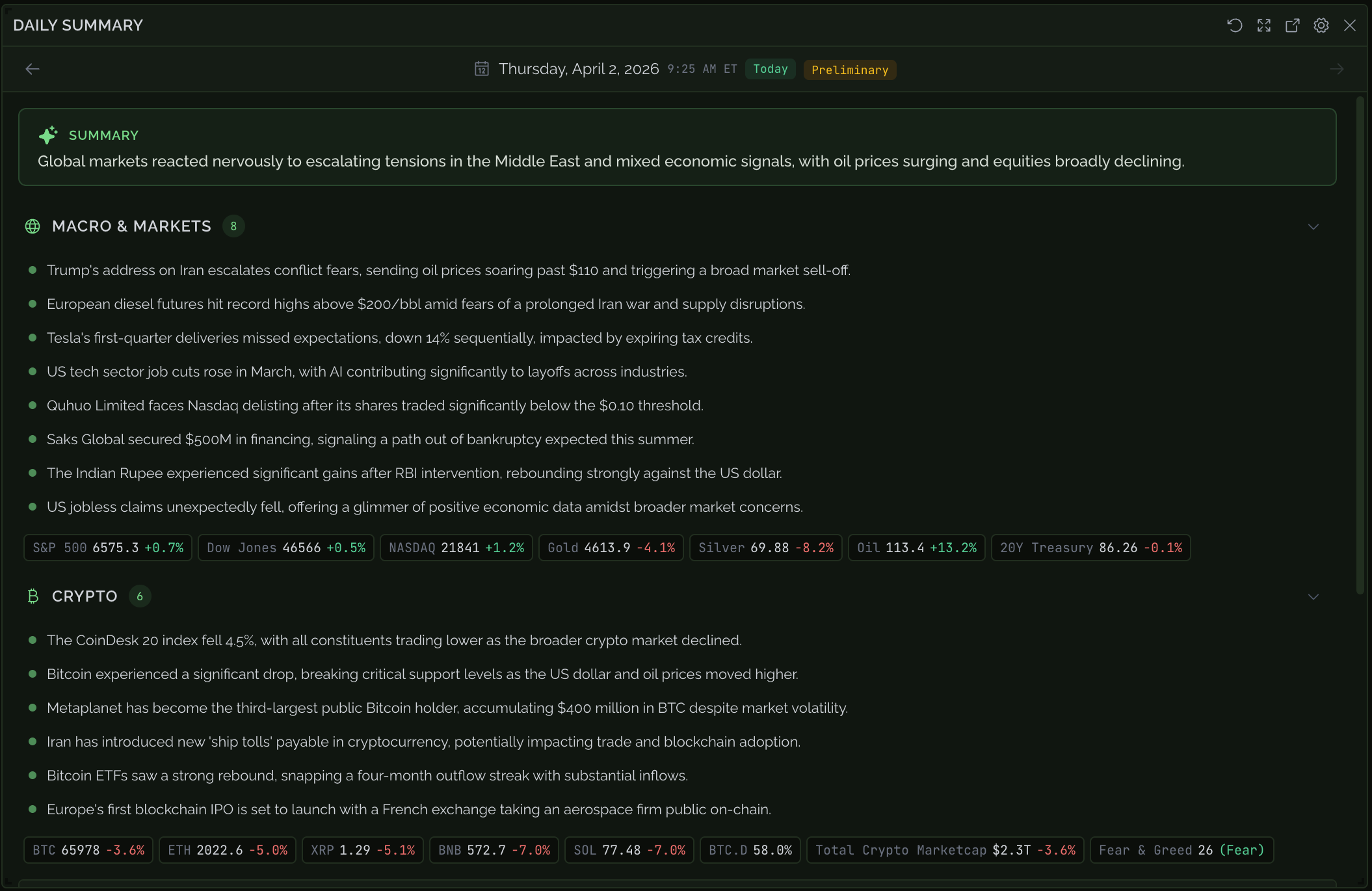
Task: Toggle the Today filter badge
Action: click(770, 69)
